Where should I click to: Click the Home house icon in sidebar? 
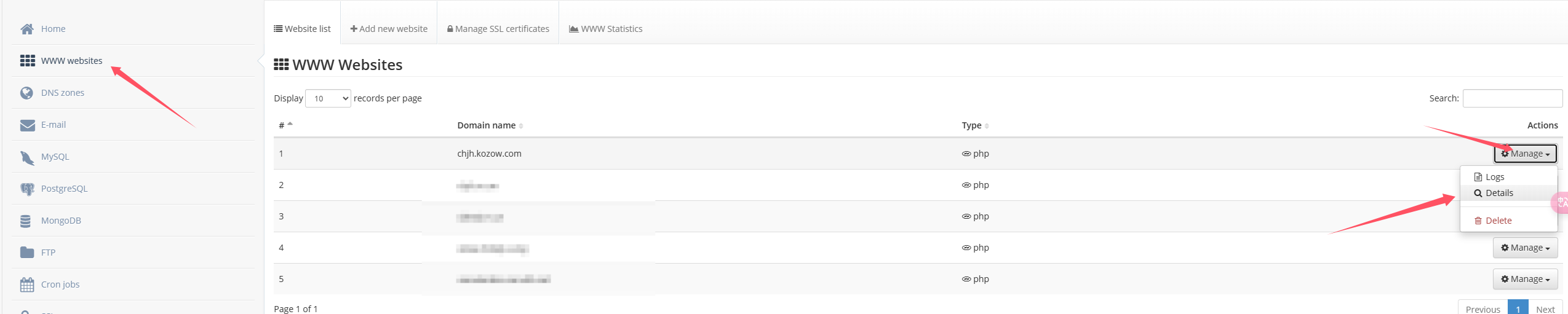[27, 29]
